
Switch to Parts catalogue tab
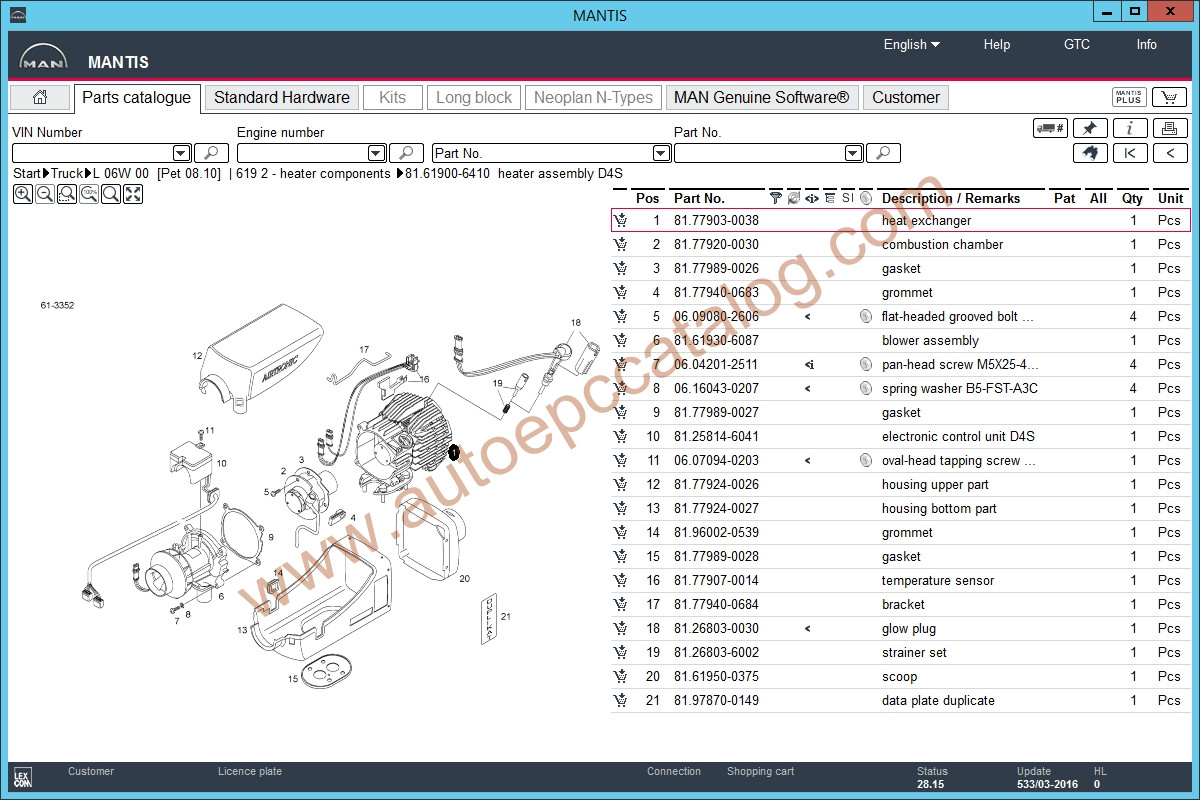click(x=137, y=97)
